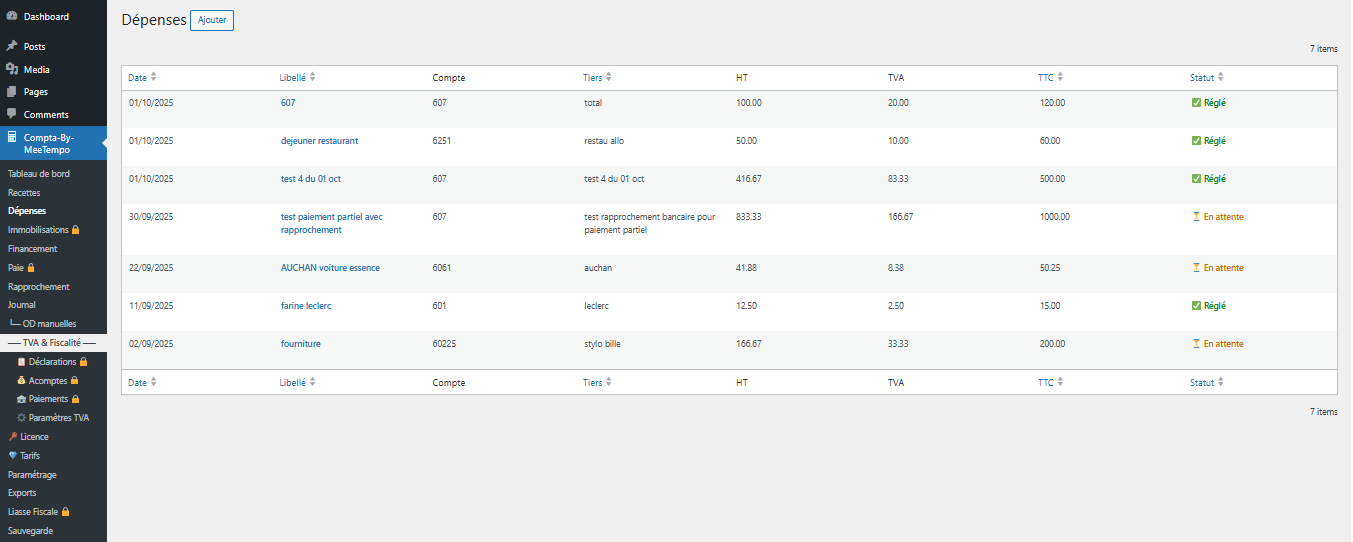Viewport: 1353px width, 542px height.
Task: Click the Posts pushpin icon
Action: [12, 46]
